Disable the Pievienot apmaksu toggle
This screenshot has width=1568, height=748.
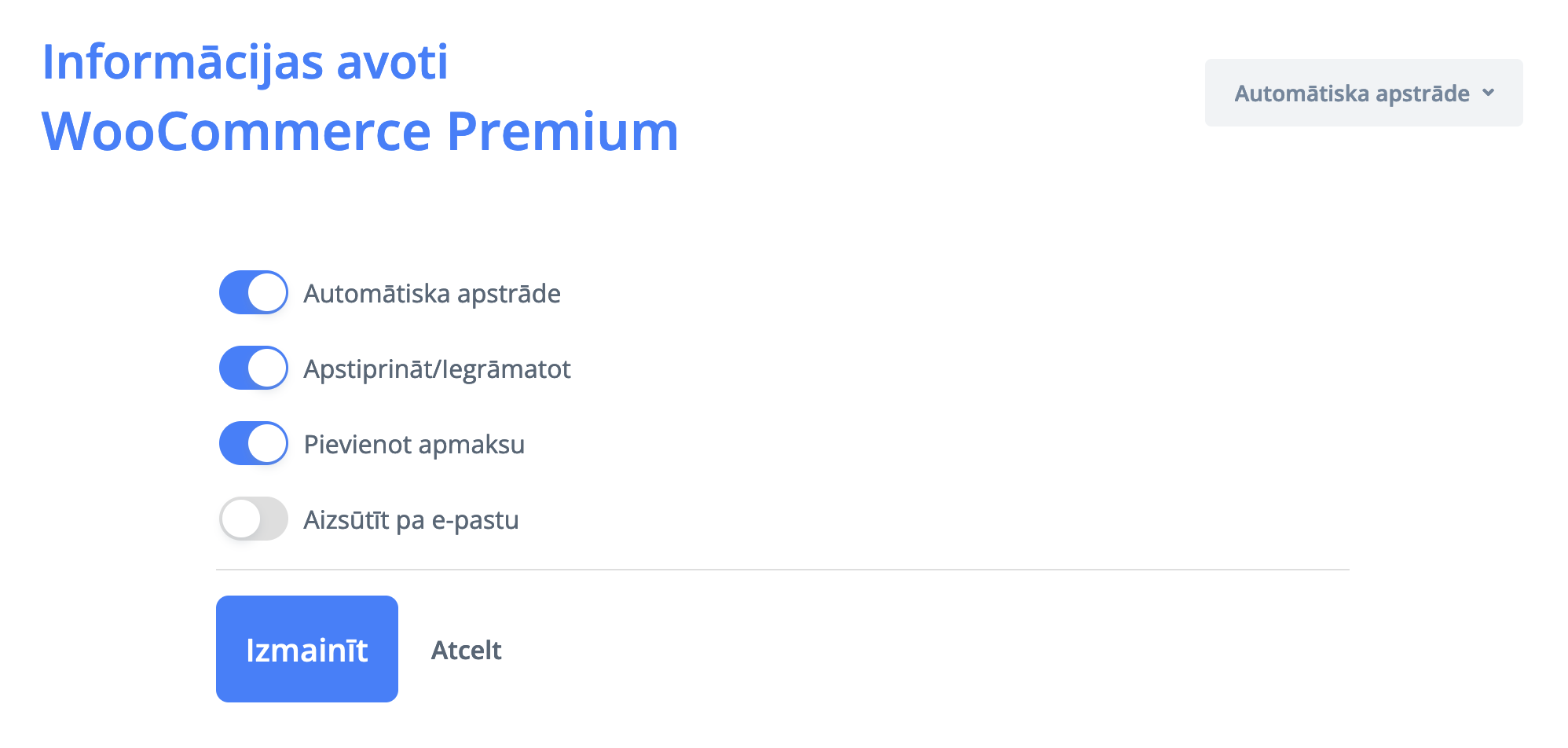tap(253, 443)
